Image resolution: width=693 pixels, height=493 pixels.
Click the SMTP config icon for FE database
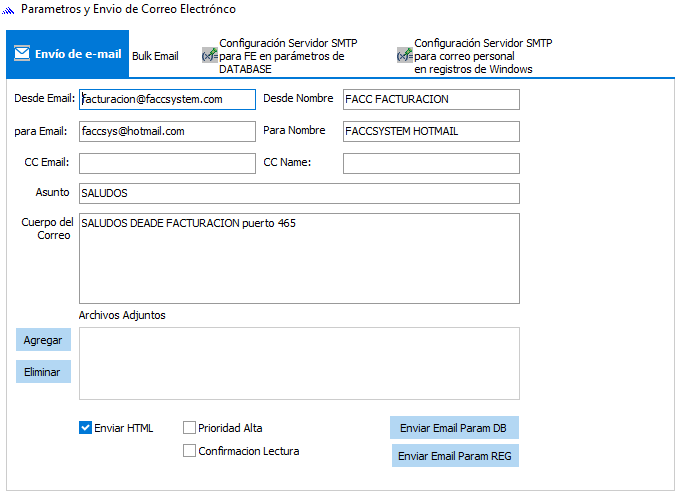[x=209, y=56]
